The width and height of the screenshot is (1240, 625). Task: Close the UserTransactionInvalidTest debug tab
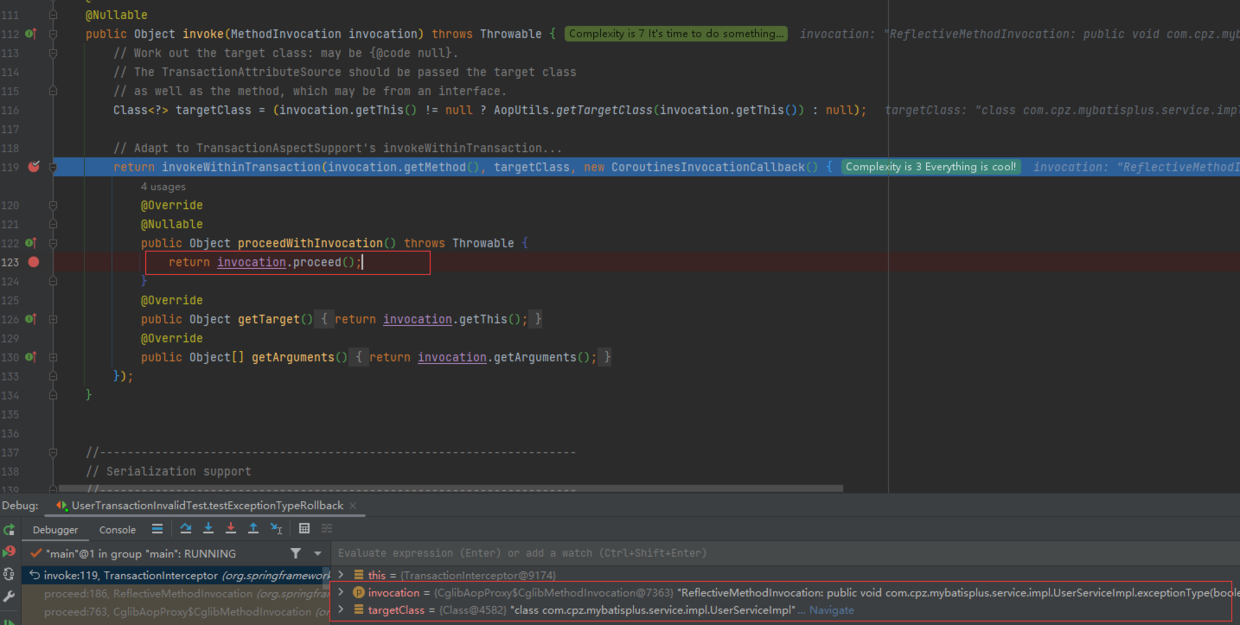point(354,506)
